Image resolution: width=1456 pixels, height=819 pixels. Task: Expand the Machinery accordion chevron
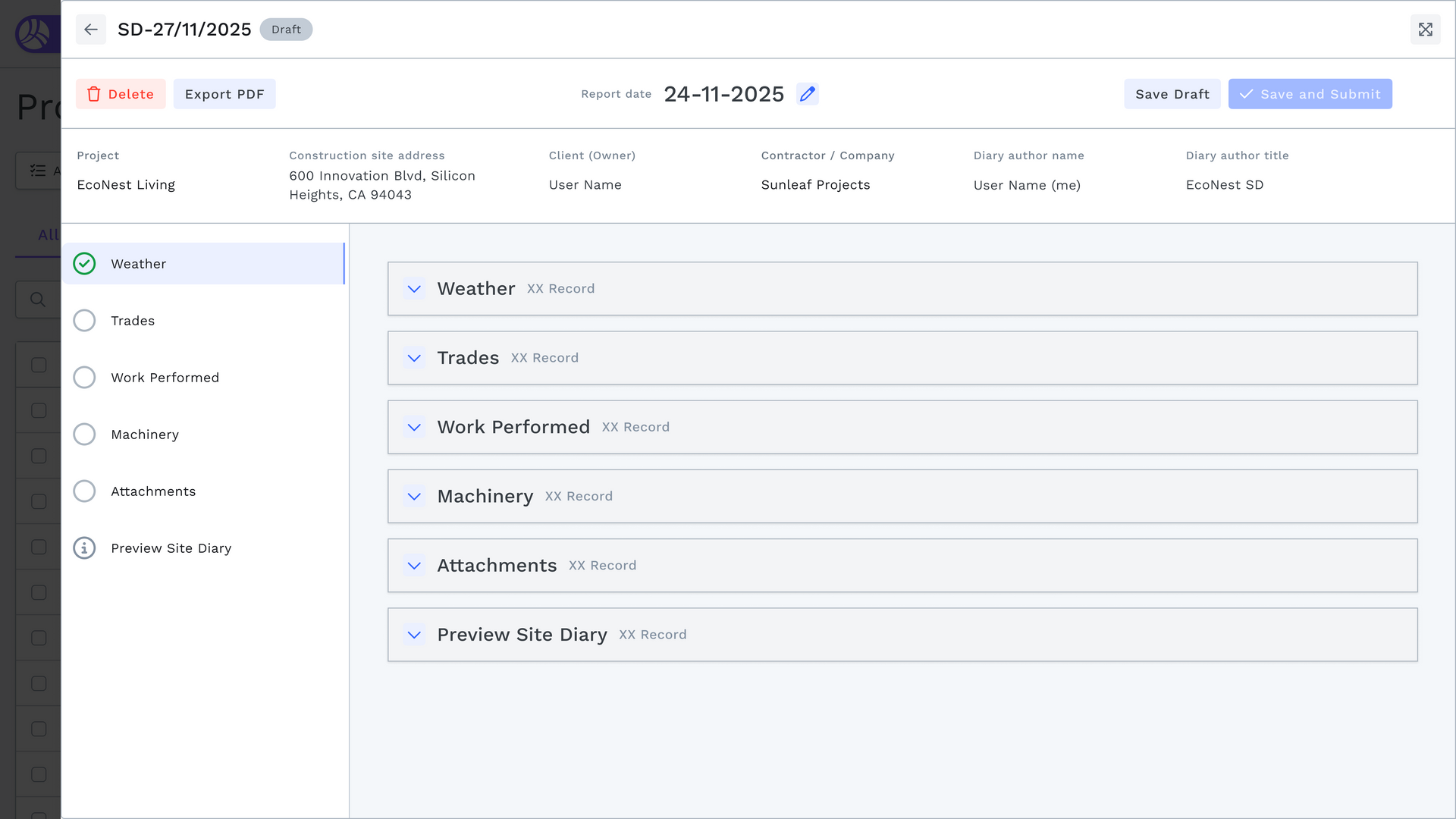click(414, 497)
